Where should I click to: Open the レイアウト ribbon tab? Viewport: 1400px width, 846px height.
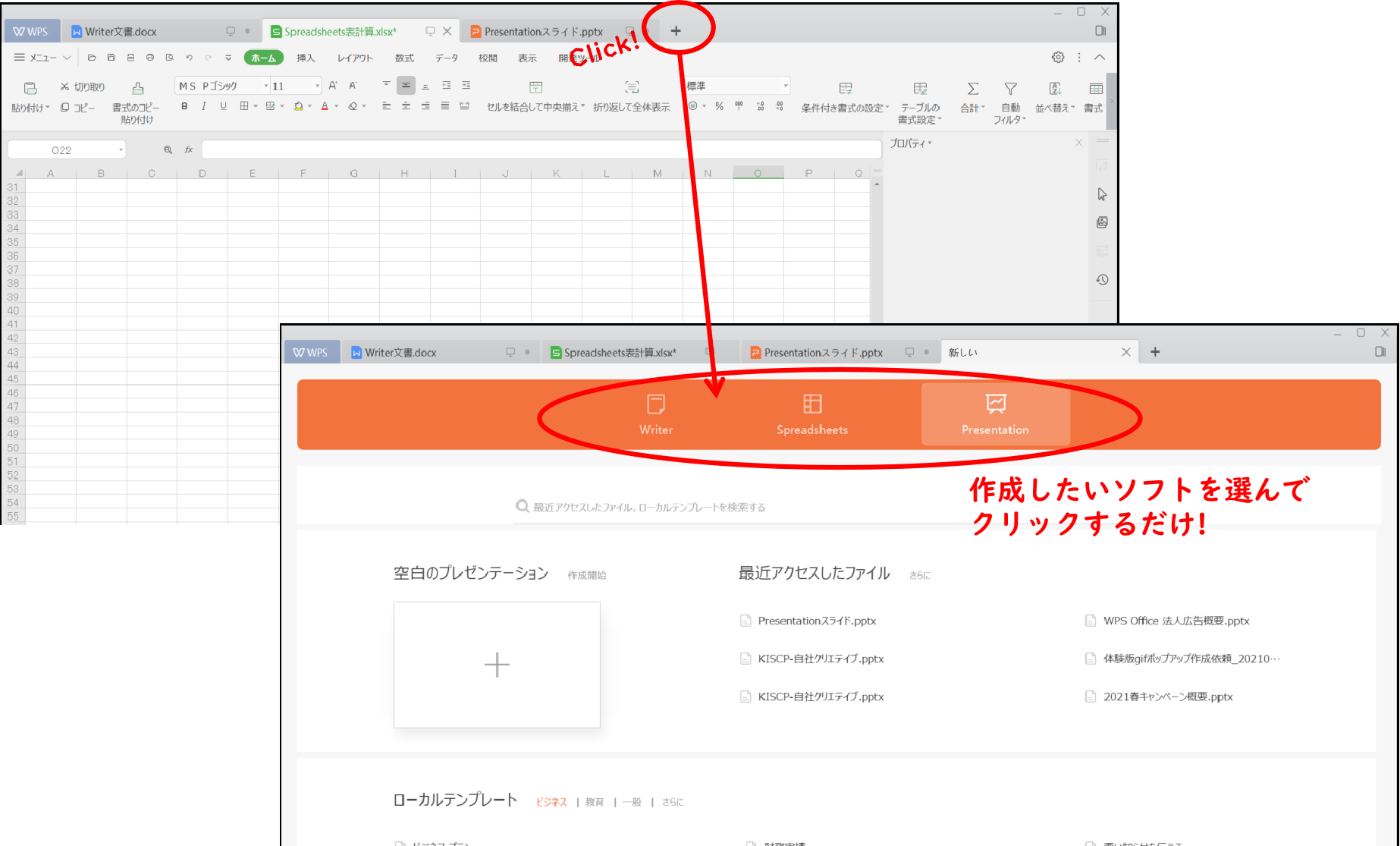click(355, 58)
